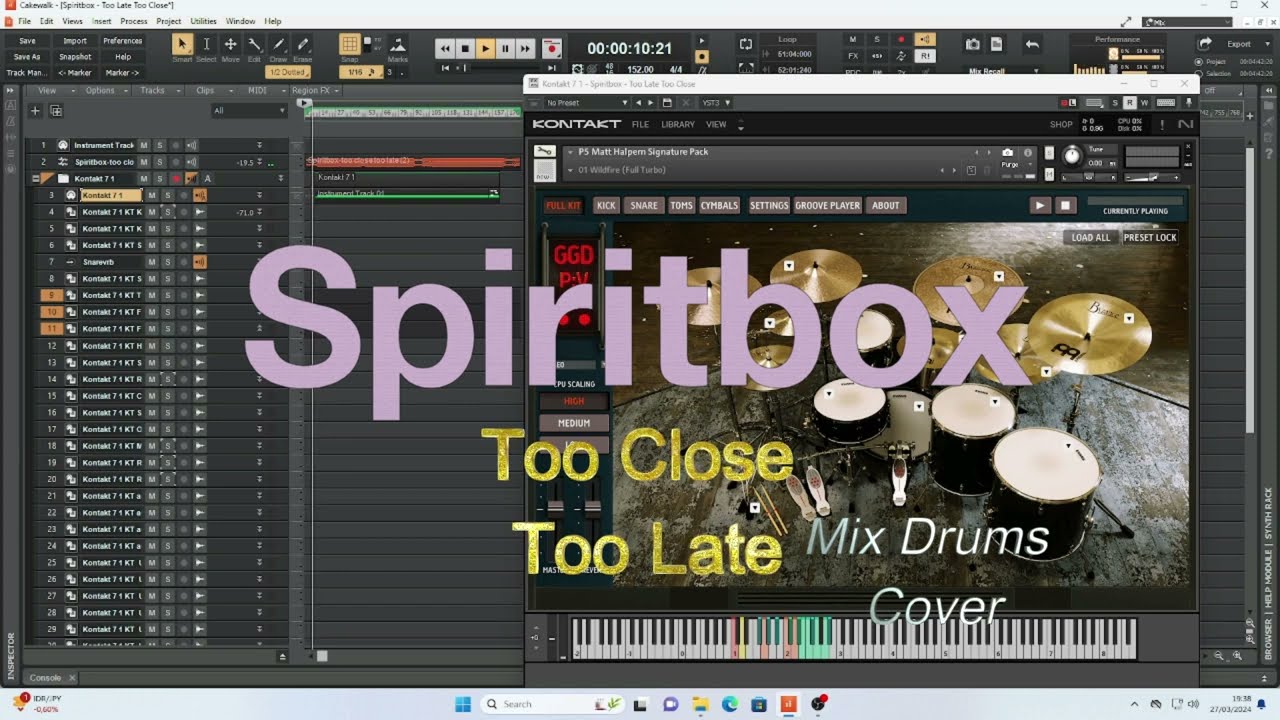The width and height of the screenshot is (1280, 720).
Task: Open the Kontakt snapshot camera icon
Action: point(1008,153)
